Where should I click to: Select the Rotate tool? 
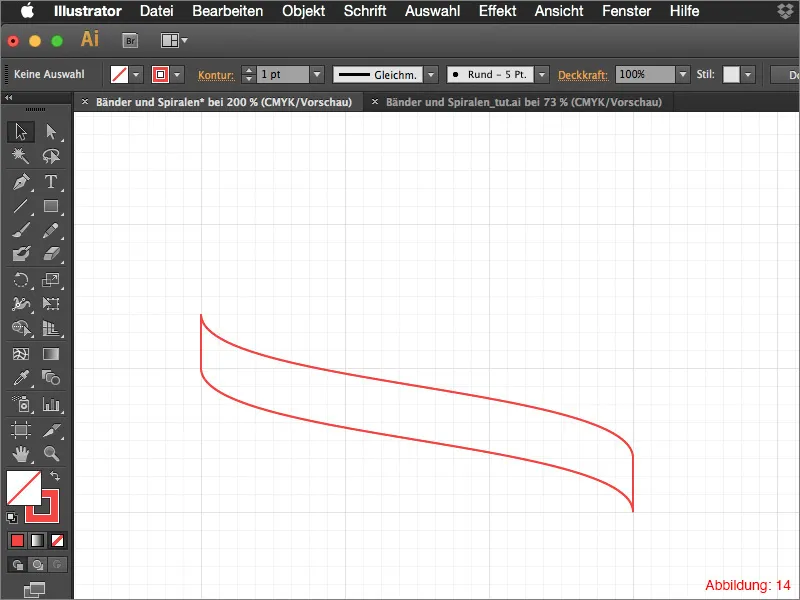(21, 280)
